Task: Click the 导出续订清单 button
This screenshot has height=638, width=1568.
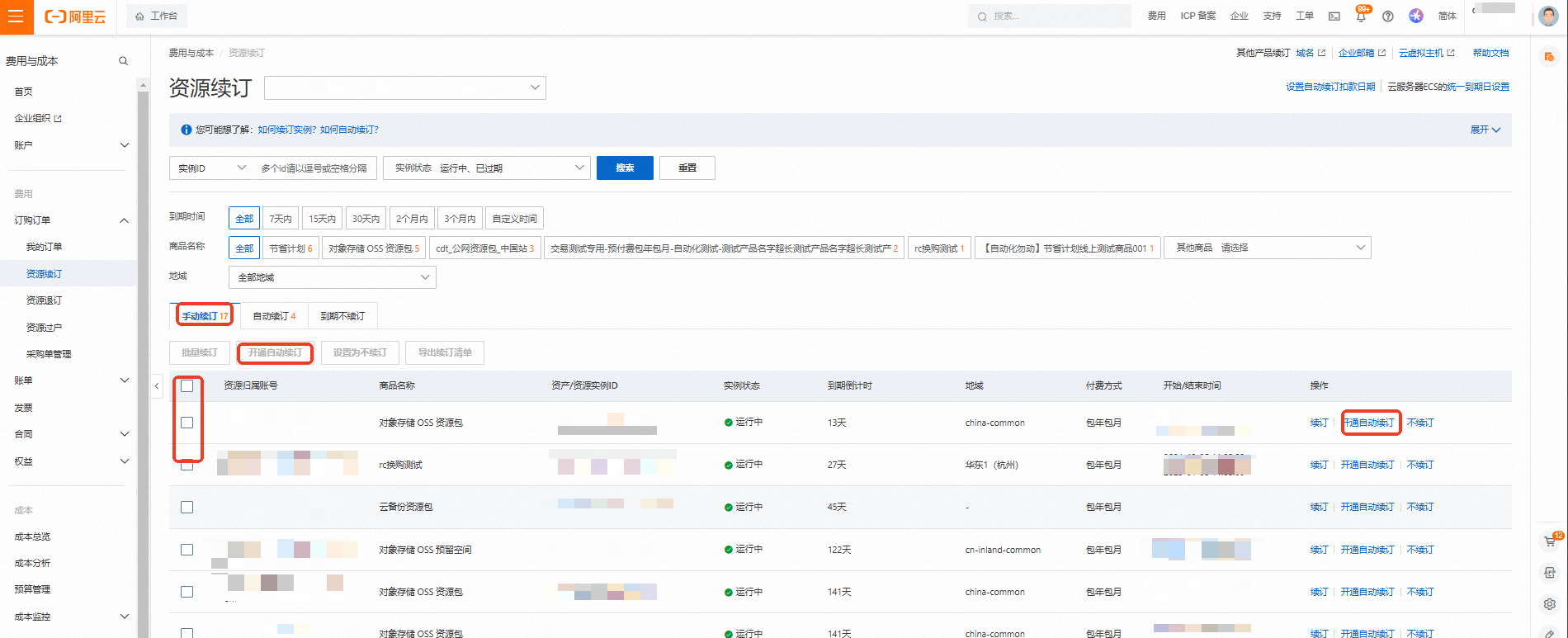Action: [x=445, y=352]
